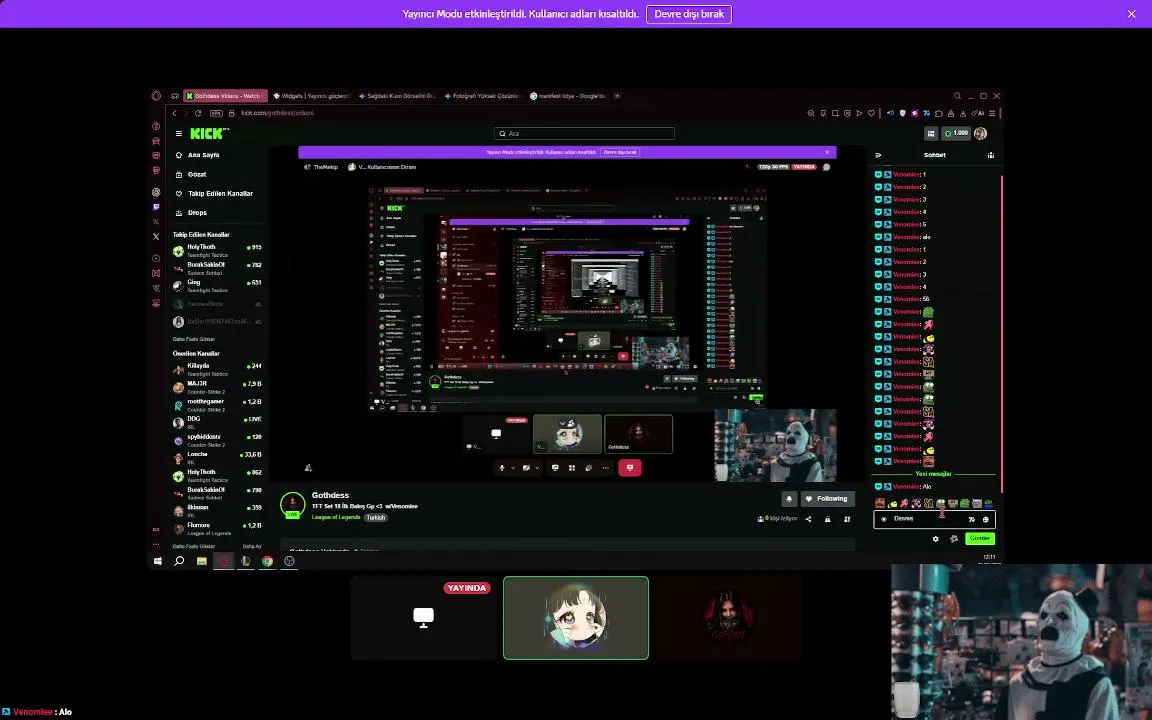Open the MAJ3R Counter-Strike 2 channel
Image resolution: width=1152 pixels, height=720 pixels.
click(217, 387)
